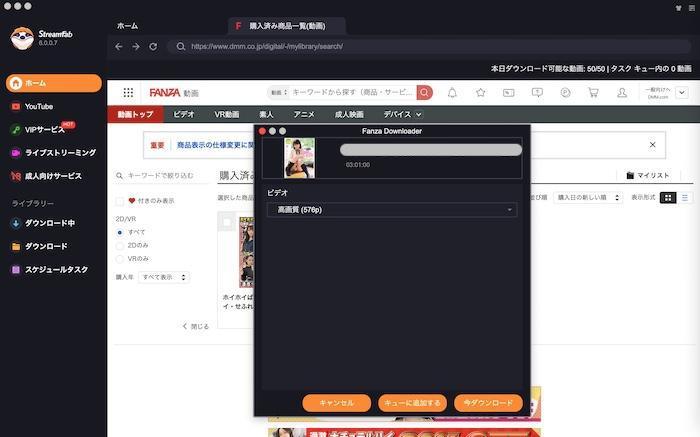The width and height of the screenshot is (700, 437).
Task: Open the 商品表示の仕様変更 notice link
Action: [x=216, y=145]
